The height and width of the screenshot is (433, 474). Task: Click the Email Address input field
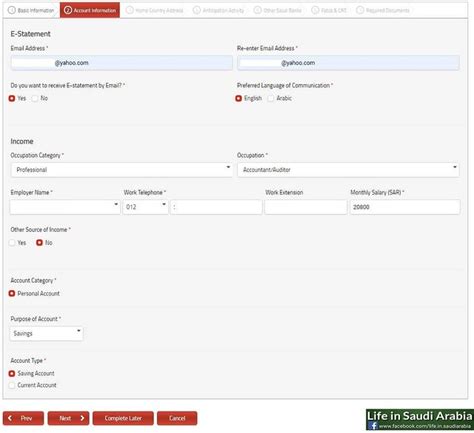121,63
